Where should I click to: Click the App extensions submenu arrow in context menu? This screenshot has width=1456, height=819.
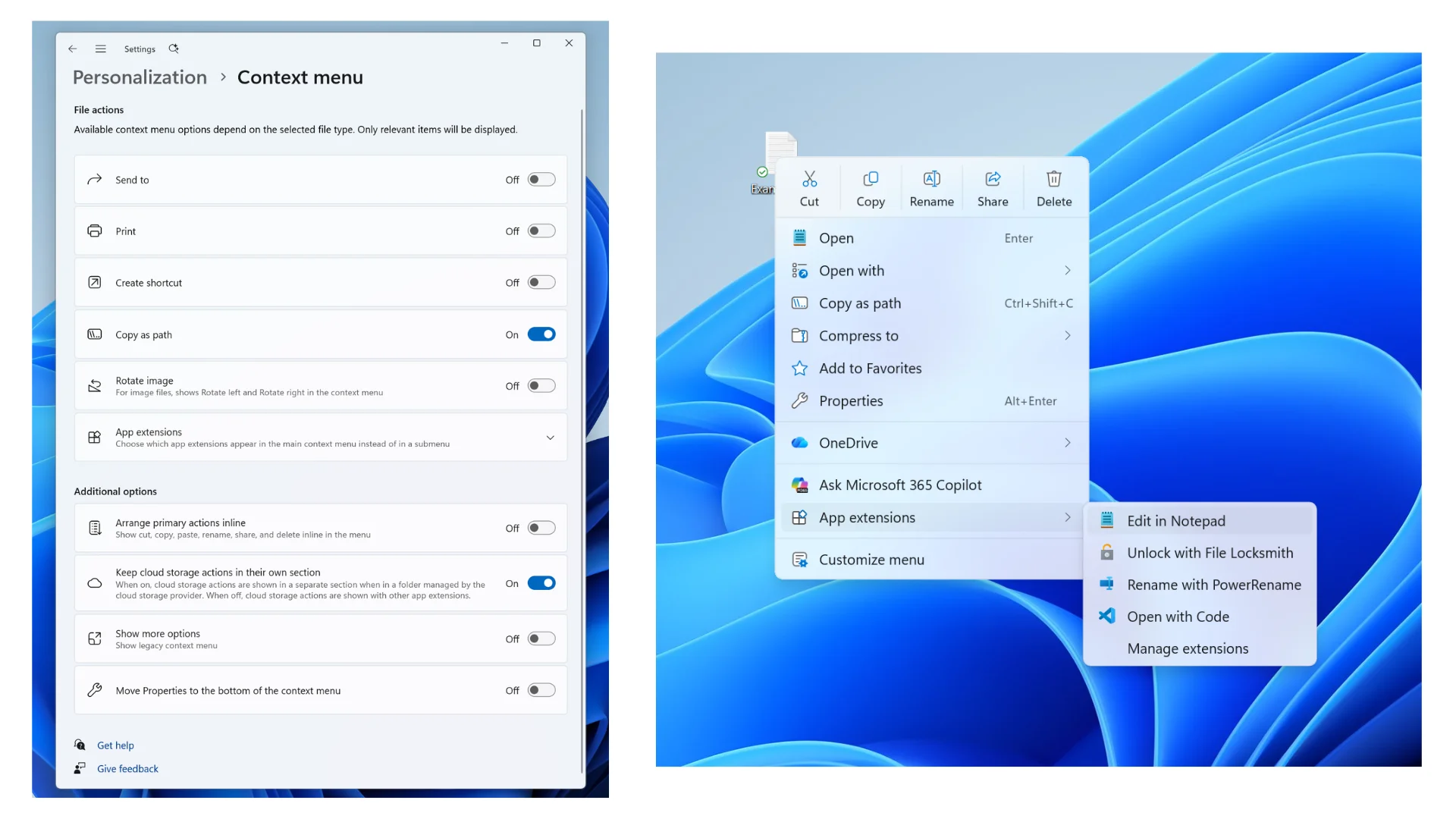click(x=1067, y=518)
